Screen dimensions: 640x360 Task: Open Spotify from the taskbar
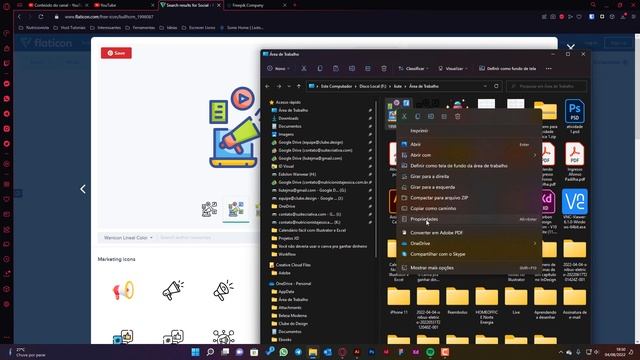(430, 352)
